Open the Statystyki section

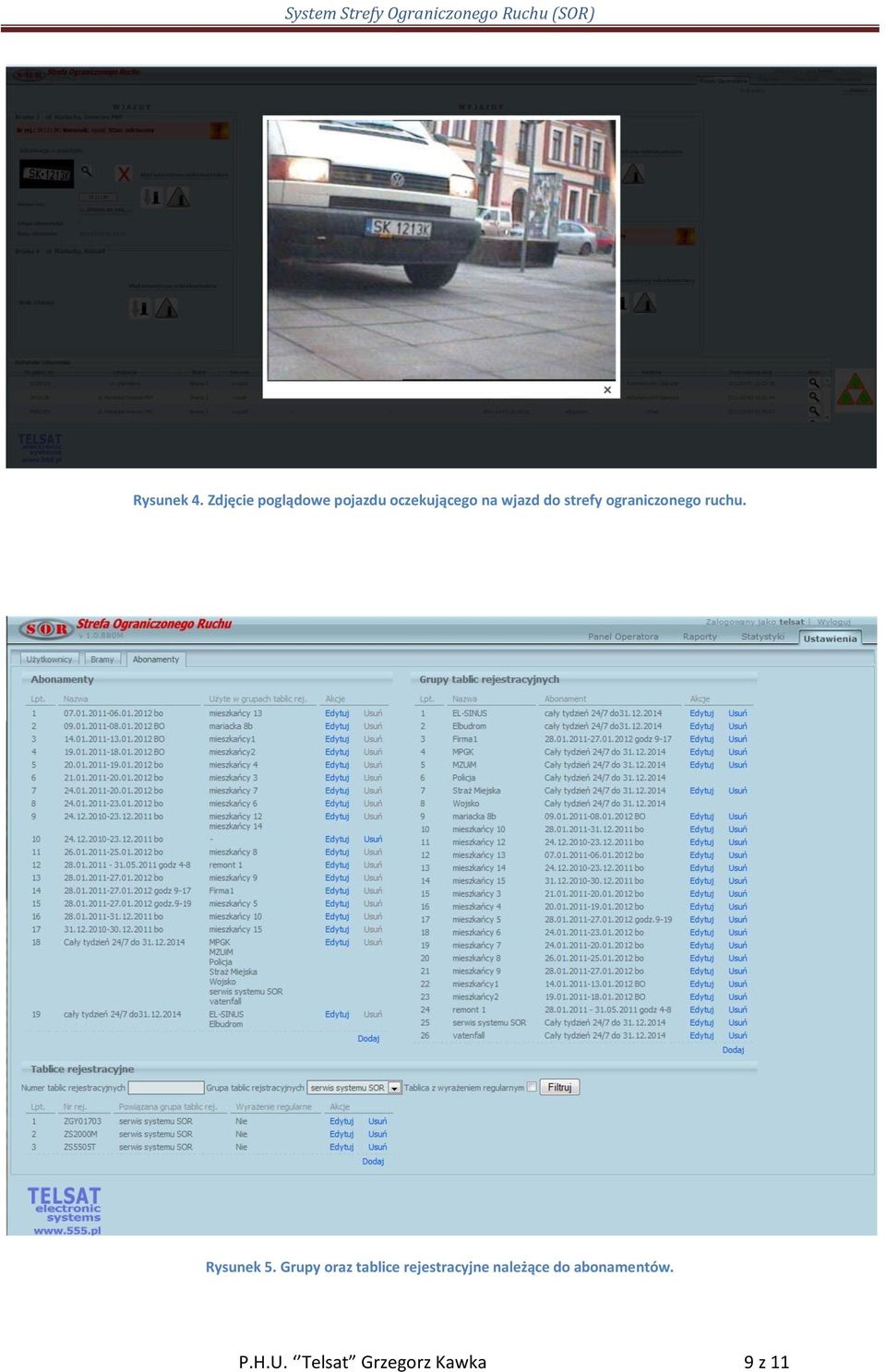tap(762, 637)
